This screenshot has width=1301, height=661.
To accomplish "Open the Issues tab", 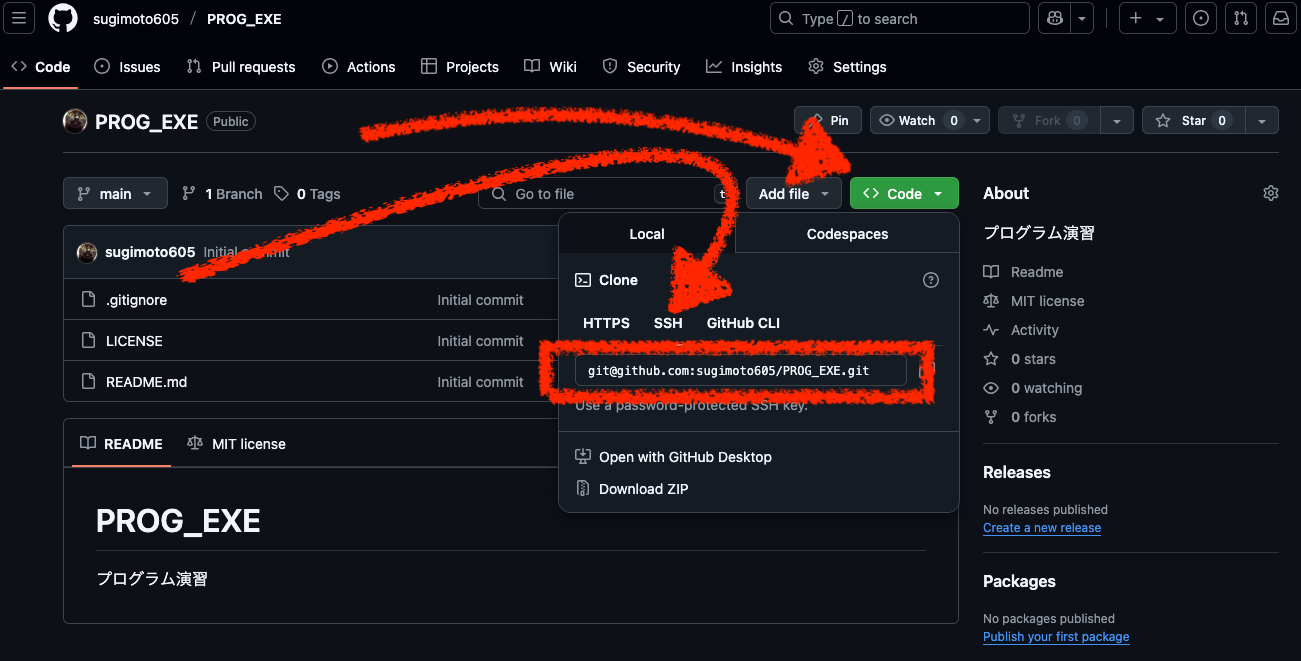I will click(127, 67).
